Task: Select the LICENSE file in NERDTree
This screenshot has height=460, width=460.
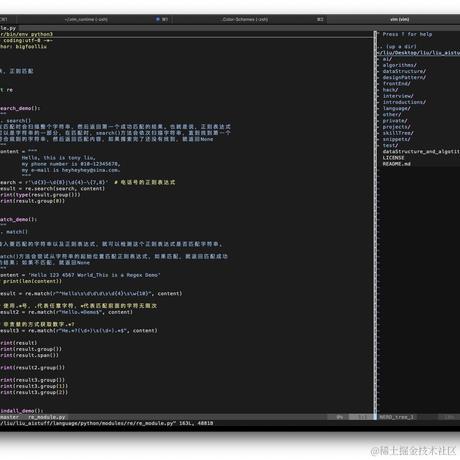Action: click(x=393, y=158)
